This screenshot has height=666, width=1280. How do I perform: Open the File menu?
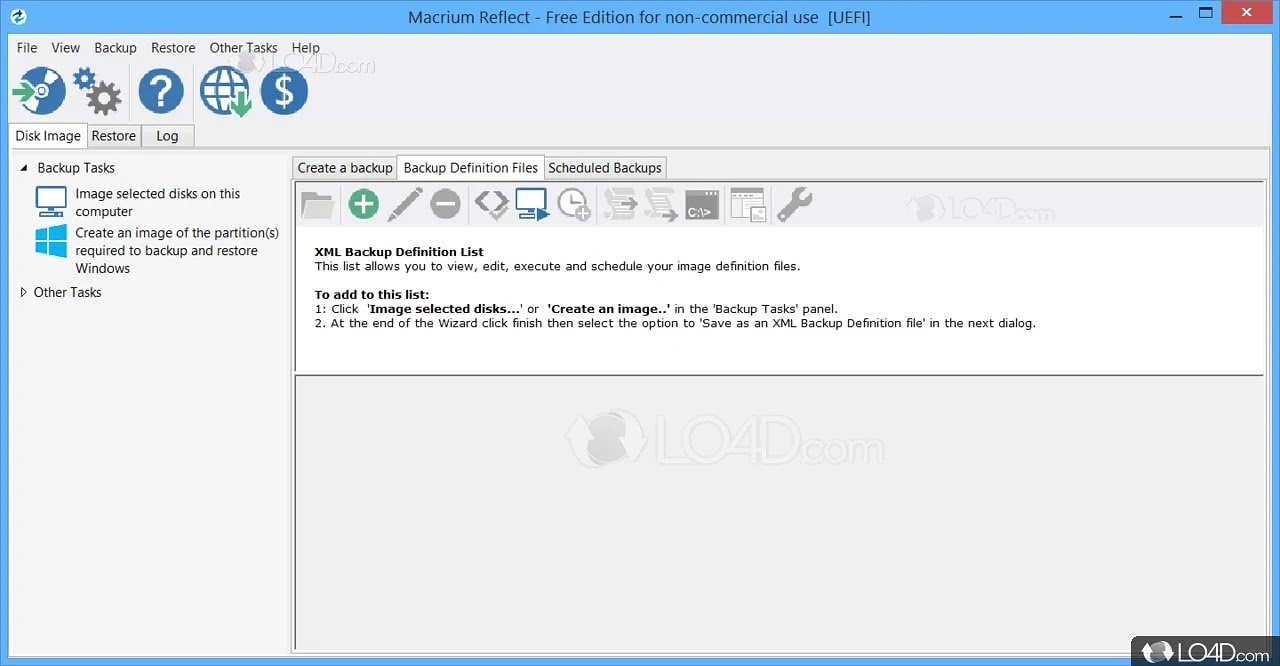click(x=27, y=47)
